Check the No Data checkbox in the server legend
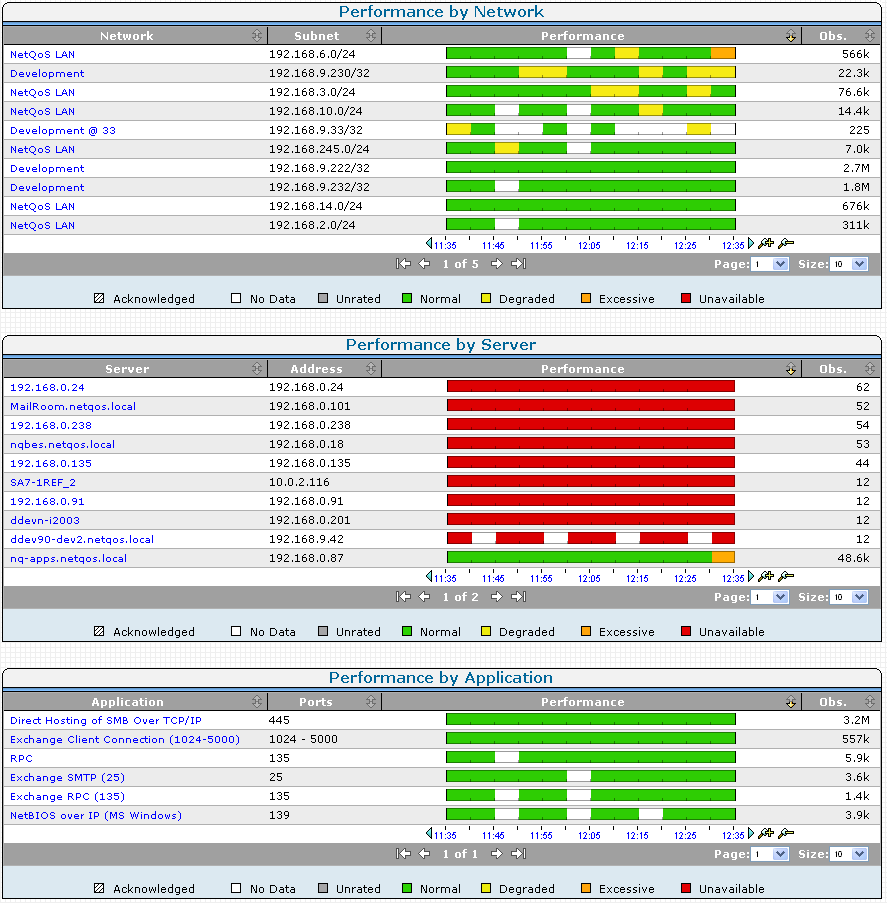The height and width of the screenshot is (903, 887). (234, 631)
